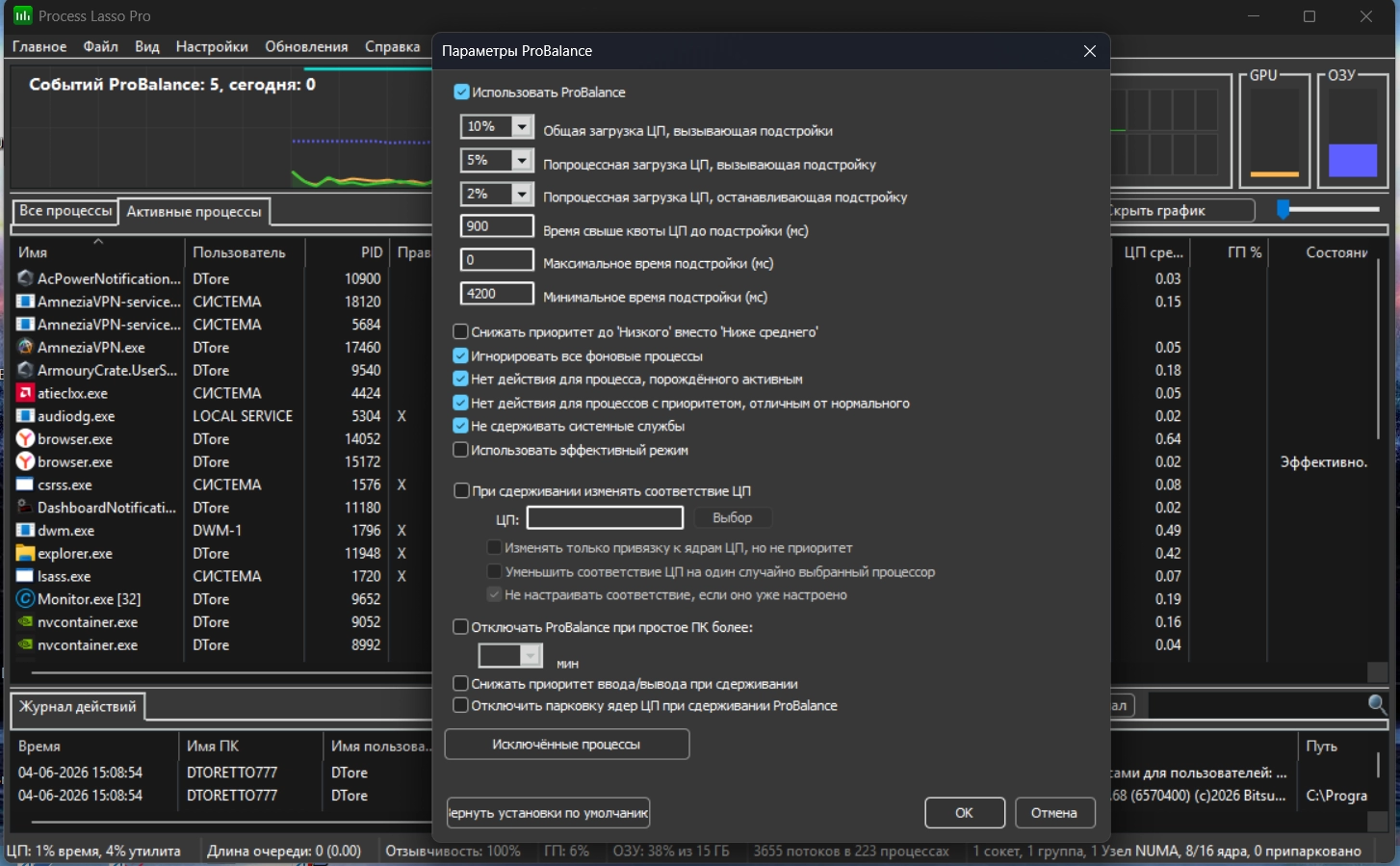1400x866 pixels.
Task: Click the blue slider next to 'Скрыть график'
Action: [x=1283, y=210]
